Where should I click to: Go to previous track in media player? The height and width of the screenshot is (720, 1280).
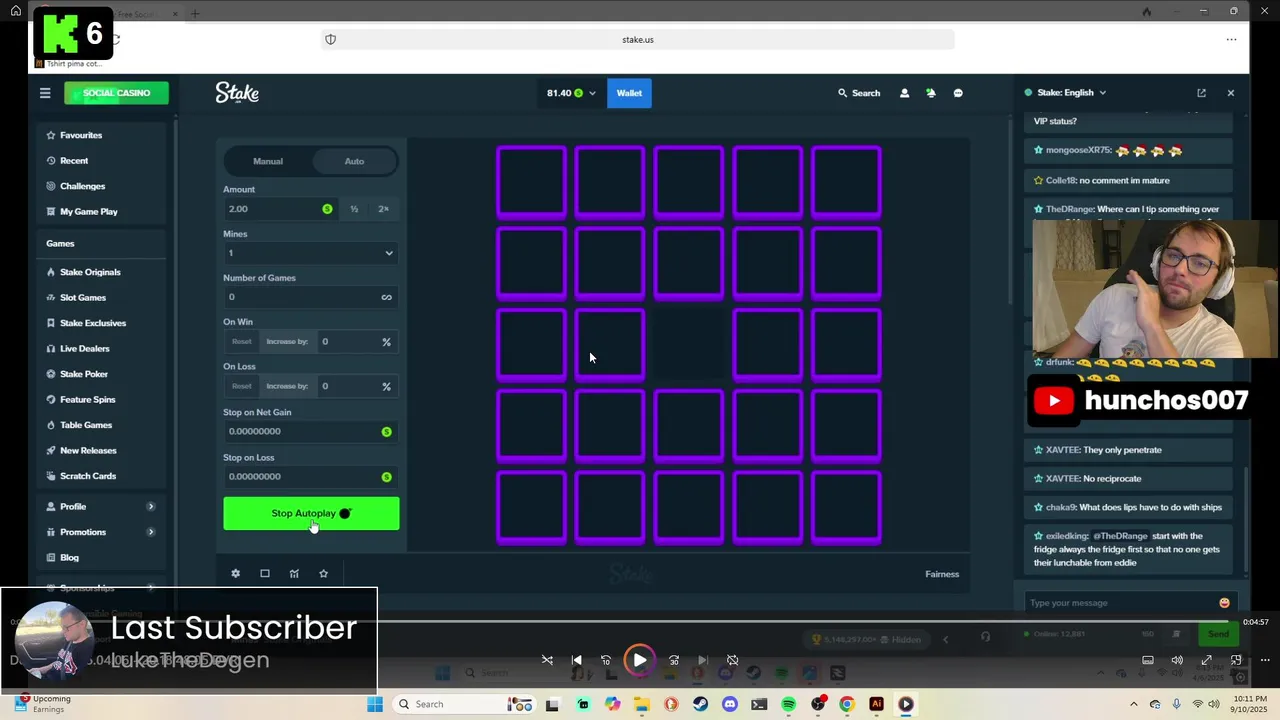point(577,660)
